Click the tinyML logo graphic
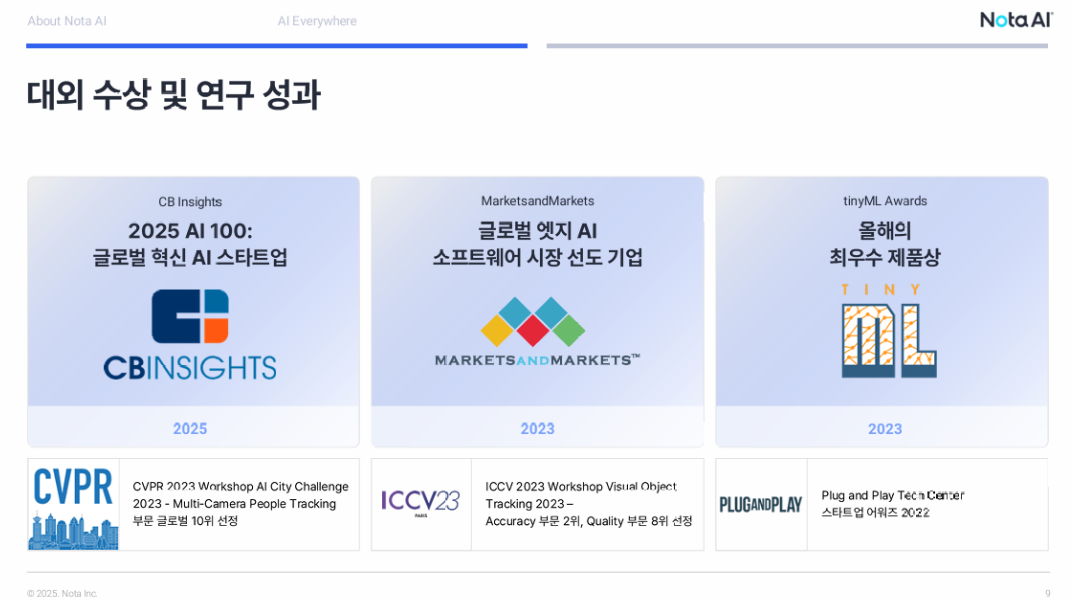The width and height of the screenshot is (1072, 601). (x=886, y=332)
